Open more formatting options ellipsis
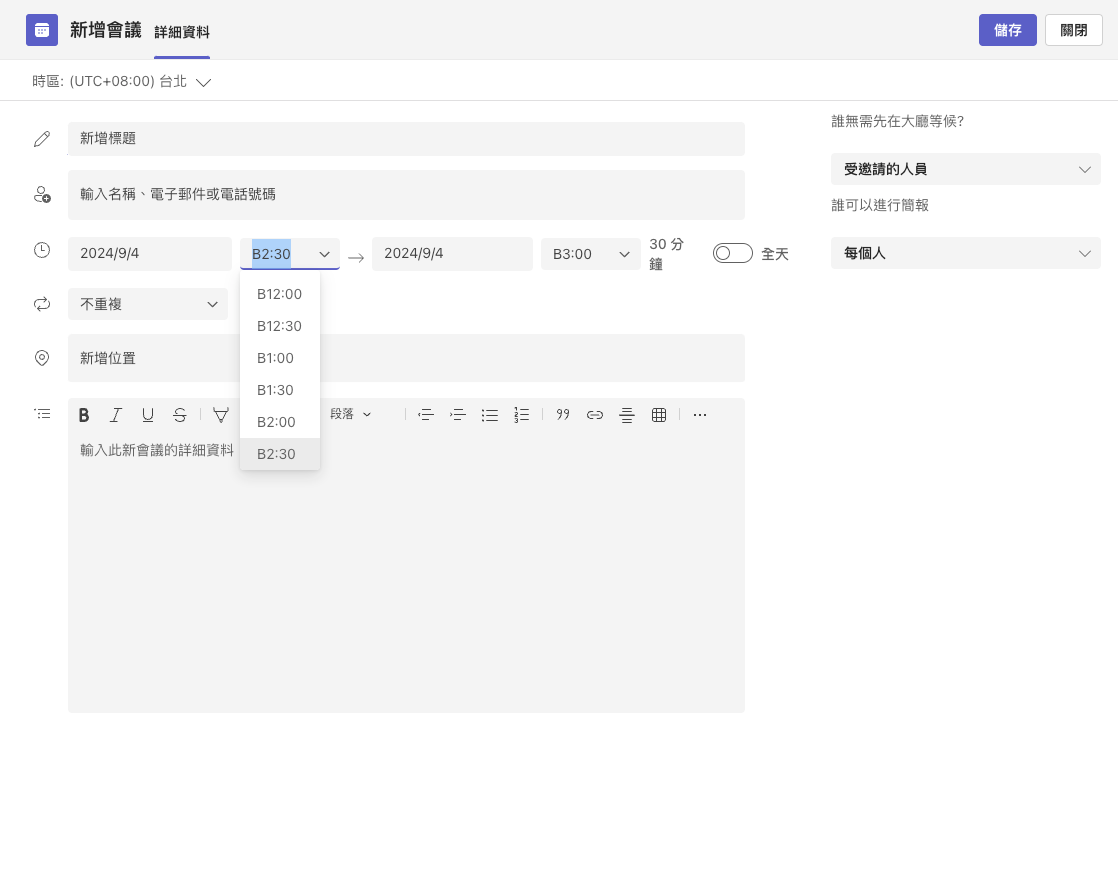The width and height of the screenshot is (1118, 882). pyautogui.click(x=699, y=415)
